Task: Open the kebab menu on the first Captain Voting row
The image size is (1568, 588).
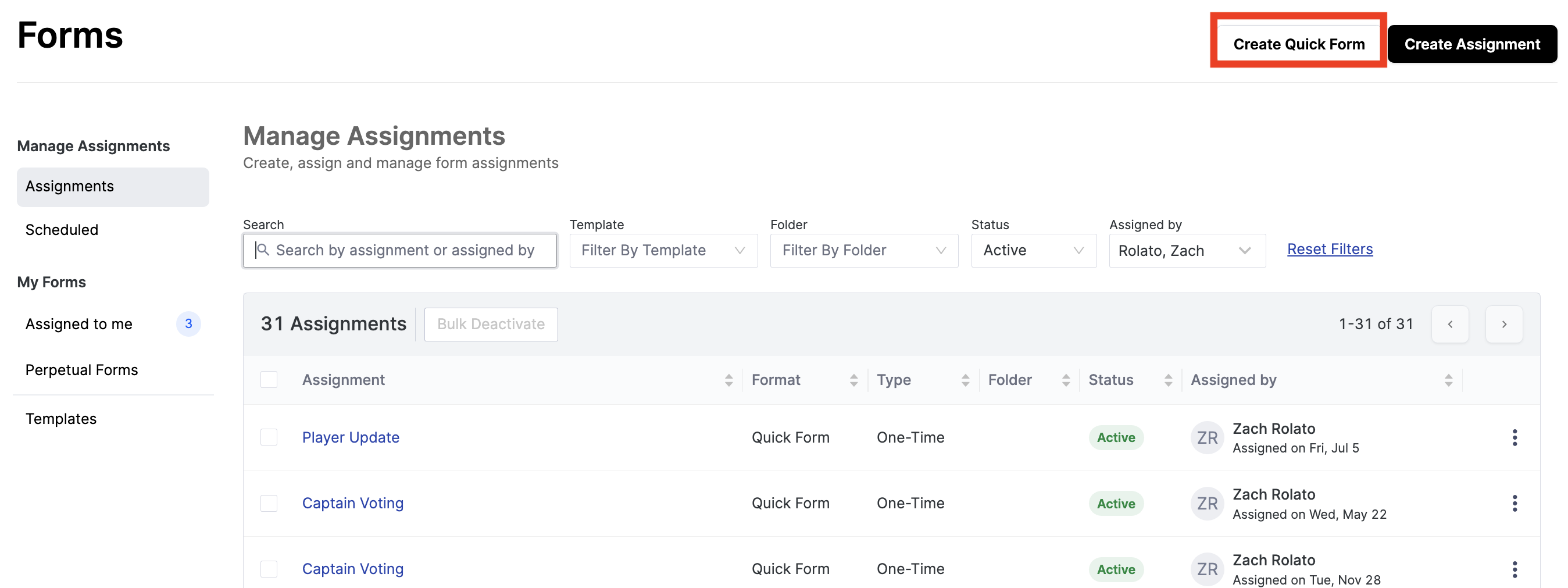Action: (x=1515, y=503)
